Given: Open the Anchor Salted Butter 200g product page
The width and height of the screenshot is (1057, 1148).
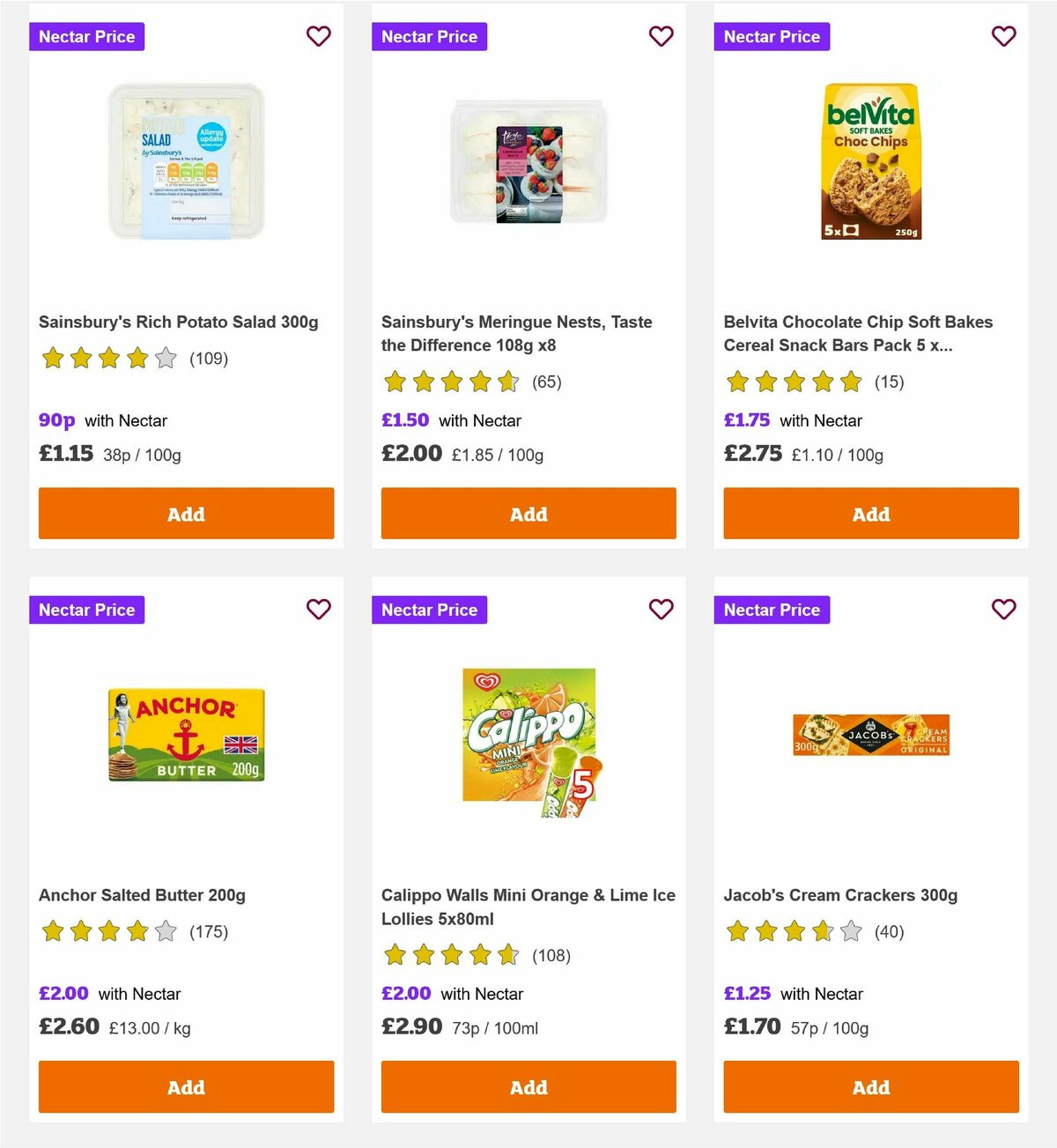Looking at the screenshot, I should pos(143,894).
